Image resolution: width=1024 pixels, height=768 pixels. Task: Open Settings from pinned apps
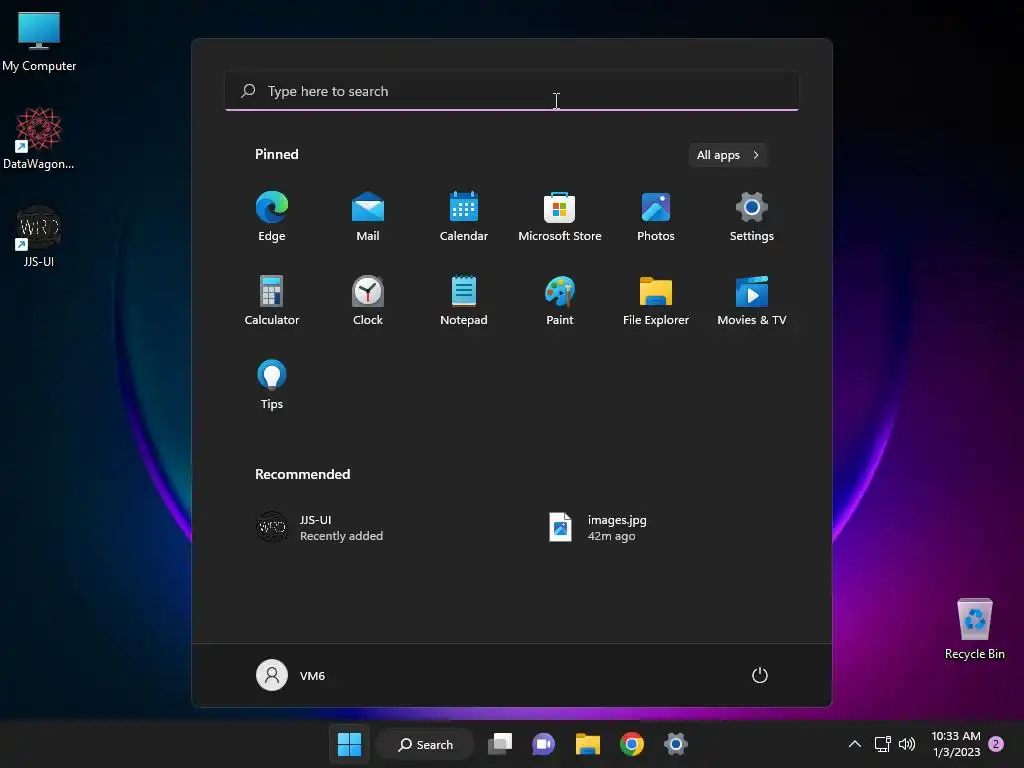click(752, 217)
